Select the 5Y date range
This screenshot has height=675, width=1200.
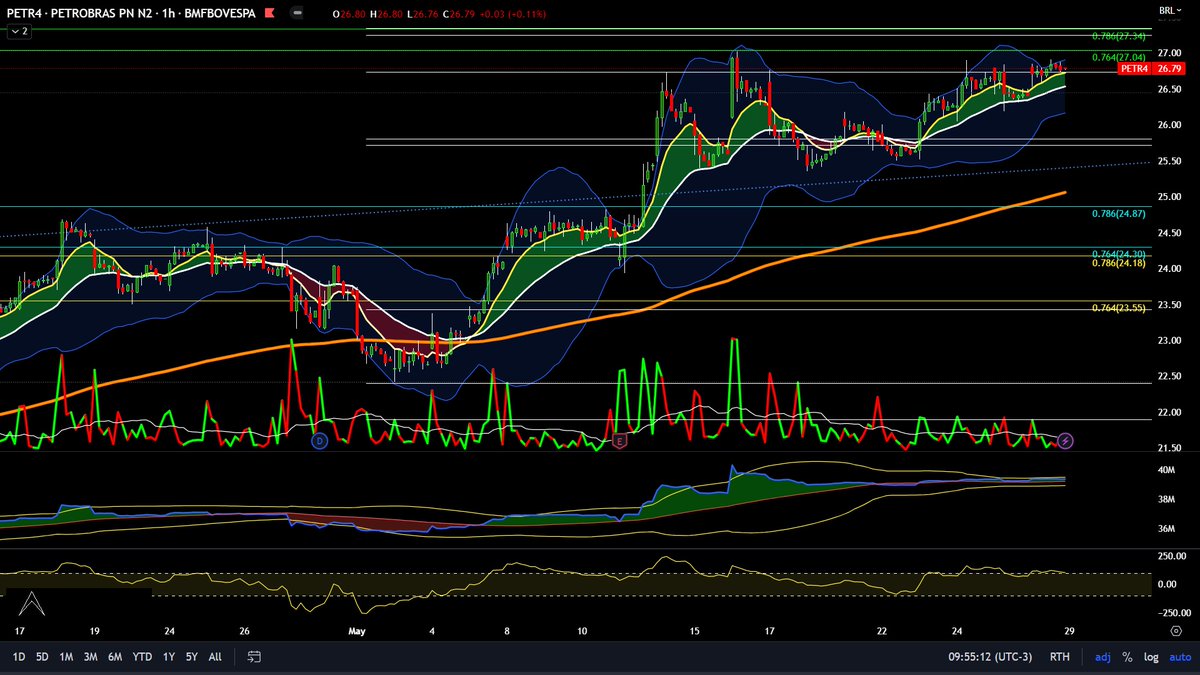coord(191,657)
